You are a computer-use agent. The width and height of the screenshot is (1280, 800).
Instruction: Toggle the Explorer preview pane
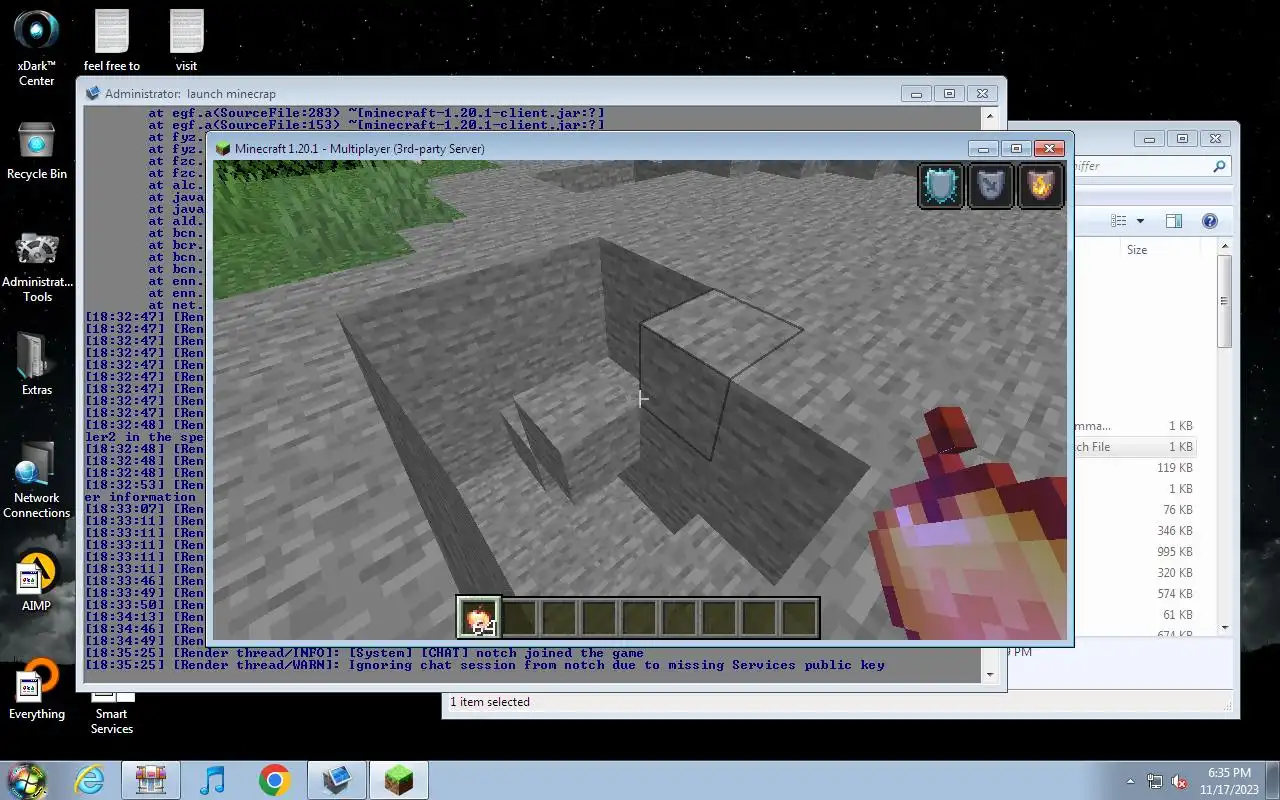[1174, 221]
